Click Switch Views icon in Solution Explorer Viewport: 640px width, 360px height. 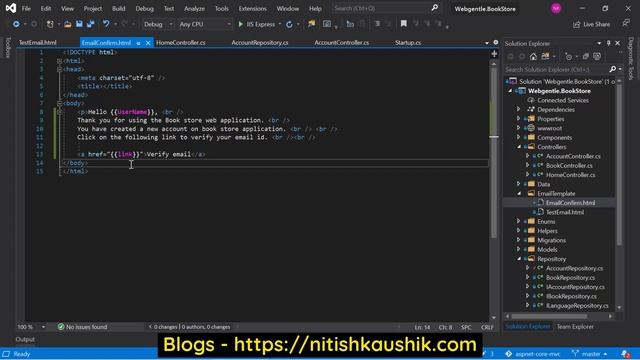point(545,56)
